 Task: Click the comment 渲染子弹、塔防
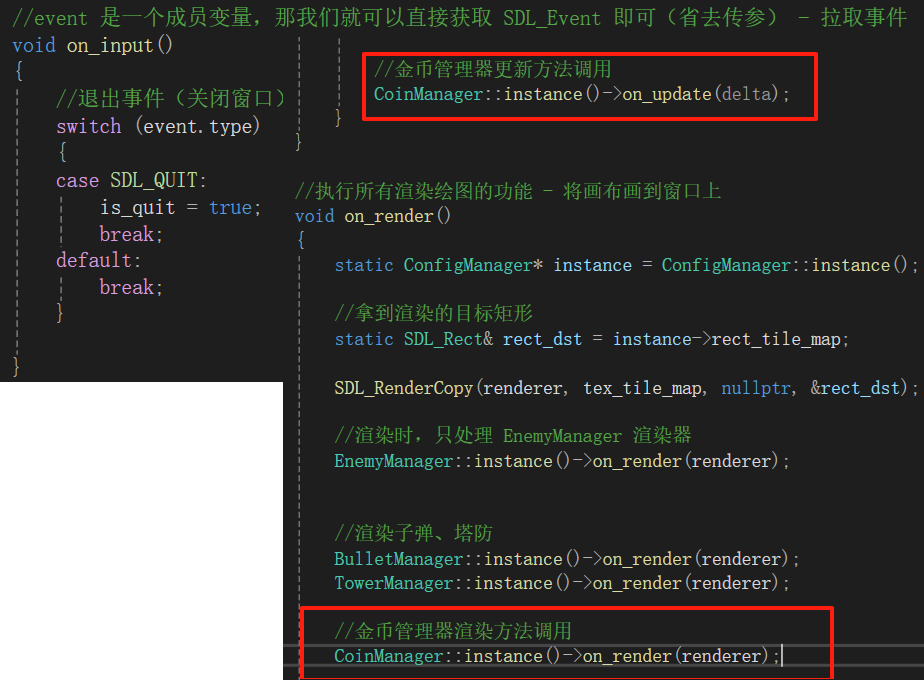(413, 533)
